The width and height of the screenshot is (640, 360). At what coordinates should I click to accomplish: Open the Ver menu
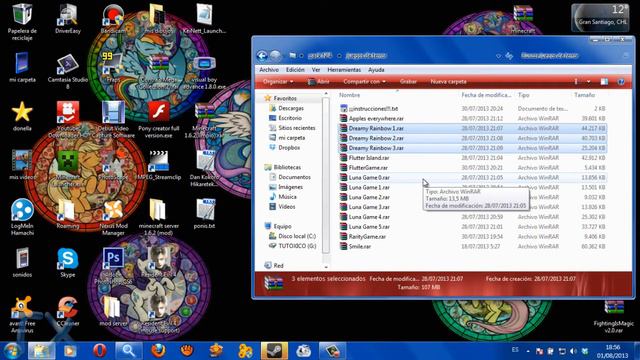[x=316, y=70]
